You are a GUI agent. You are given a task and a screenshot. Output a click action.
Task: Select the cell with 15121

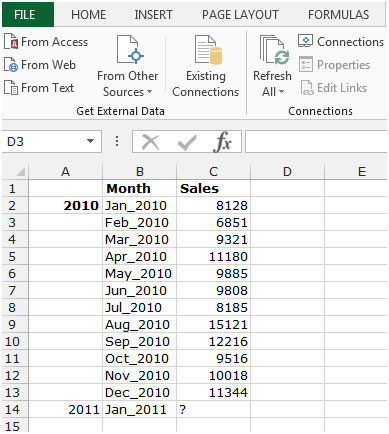tap(213, 324)
